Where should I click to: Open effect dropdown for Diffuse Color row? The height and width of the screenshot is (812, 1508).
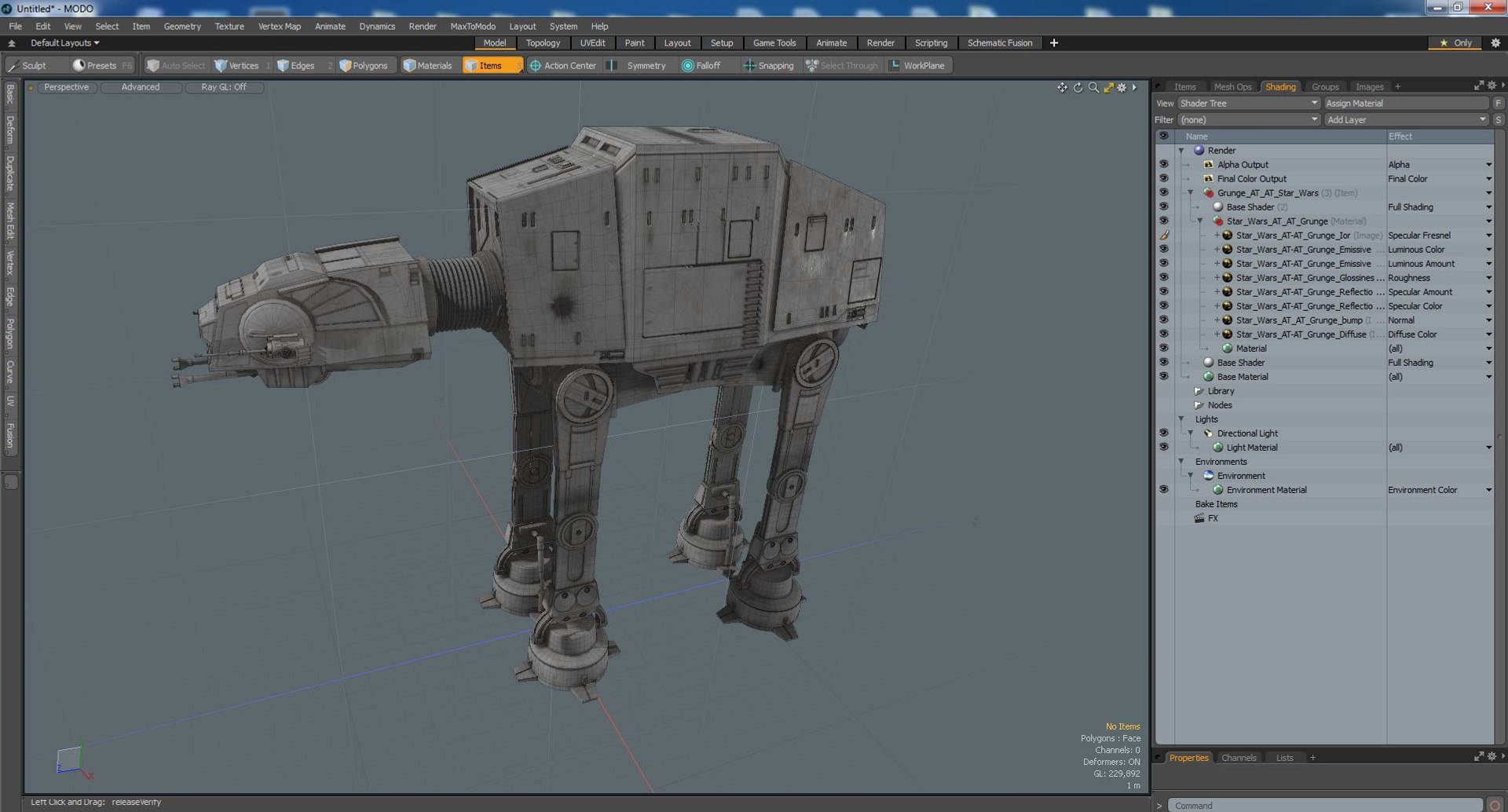coord(1488,335)
